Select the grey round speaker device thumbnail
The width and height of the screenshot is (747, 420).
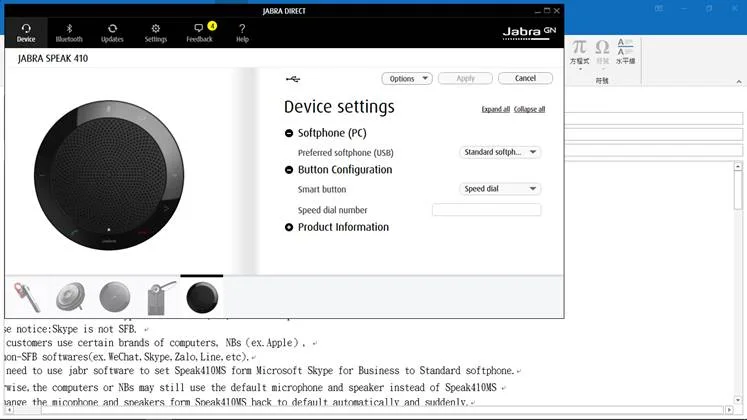point(114,297)
